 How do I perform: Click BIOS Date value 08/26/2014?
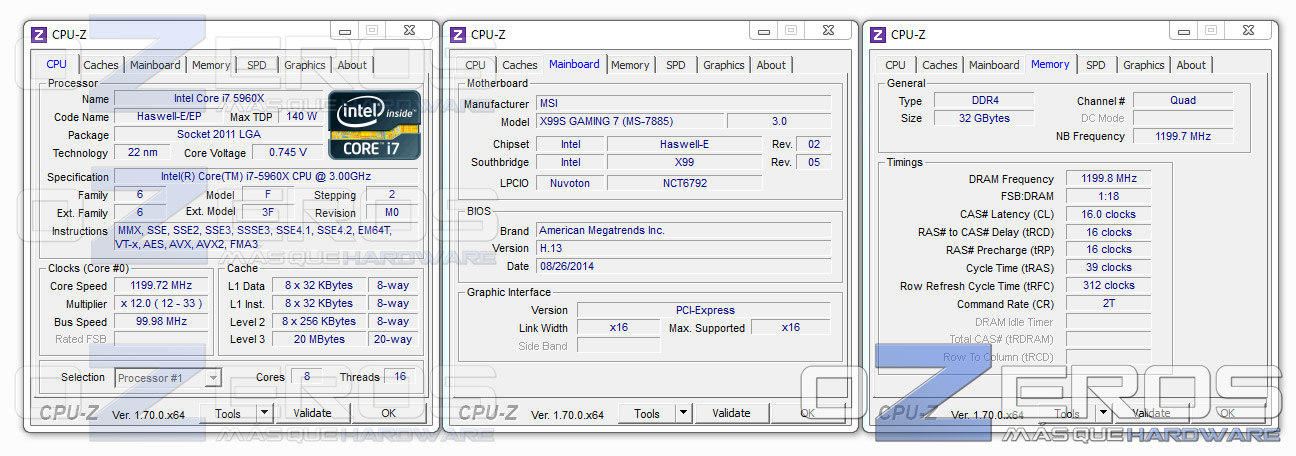[x=683, y=266]
